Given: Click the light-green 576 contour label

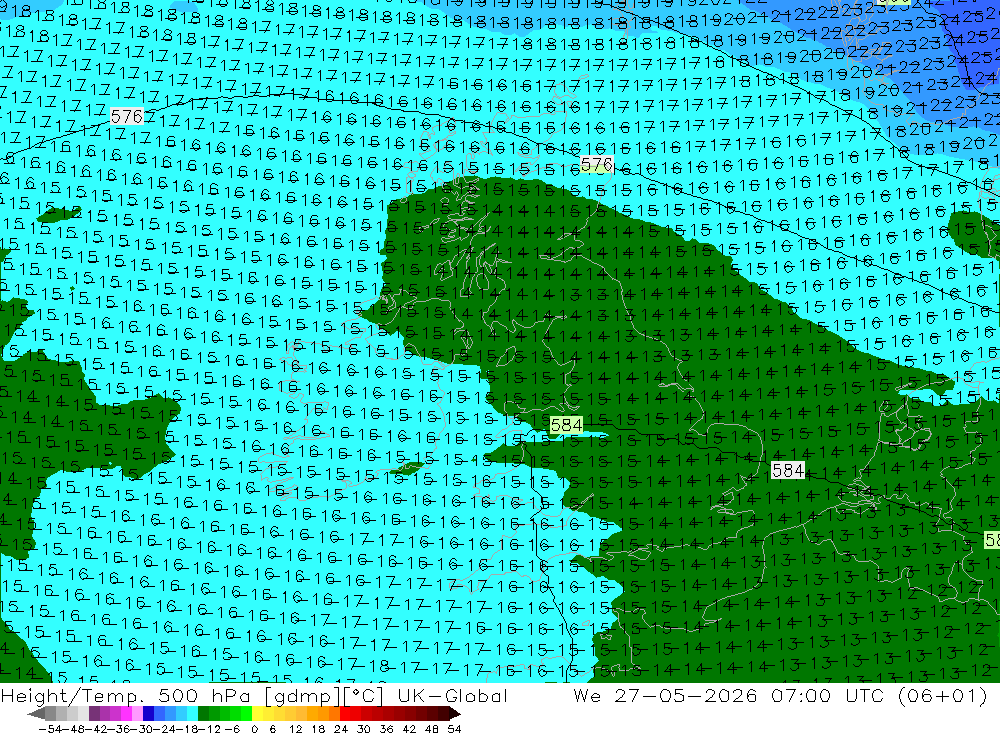Looking at the screenshot, I should point(597,165).
